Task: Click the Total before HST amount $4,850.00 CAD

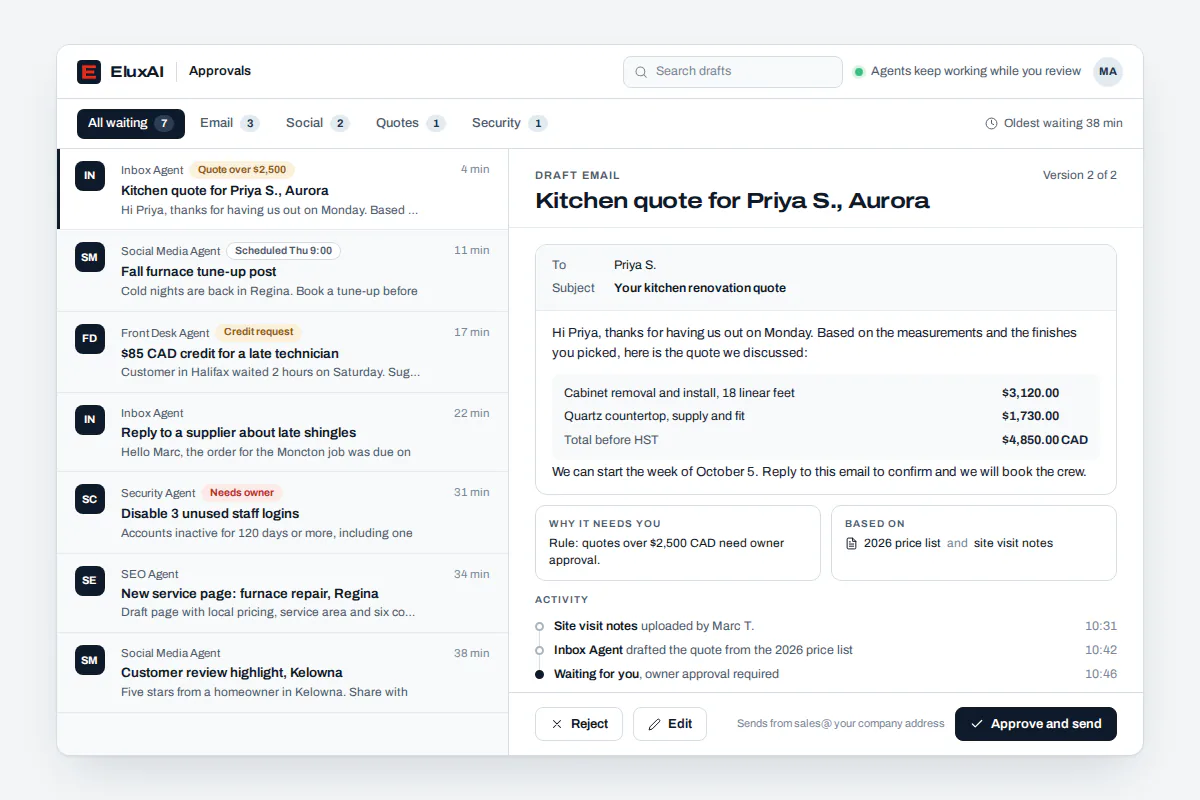Action: click(x=1045, y=440)
